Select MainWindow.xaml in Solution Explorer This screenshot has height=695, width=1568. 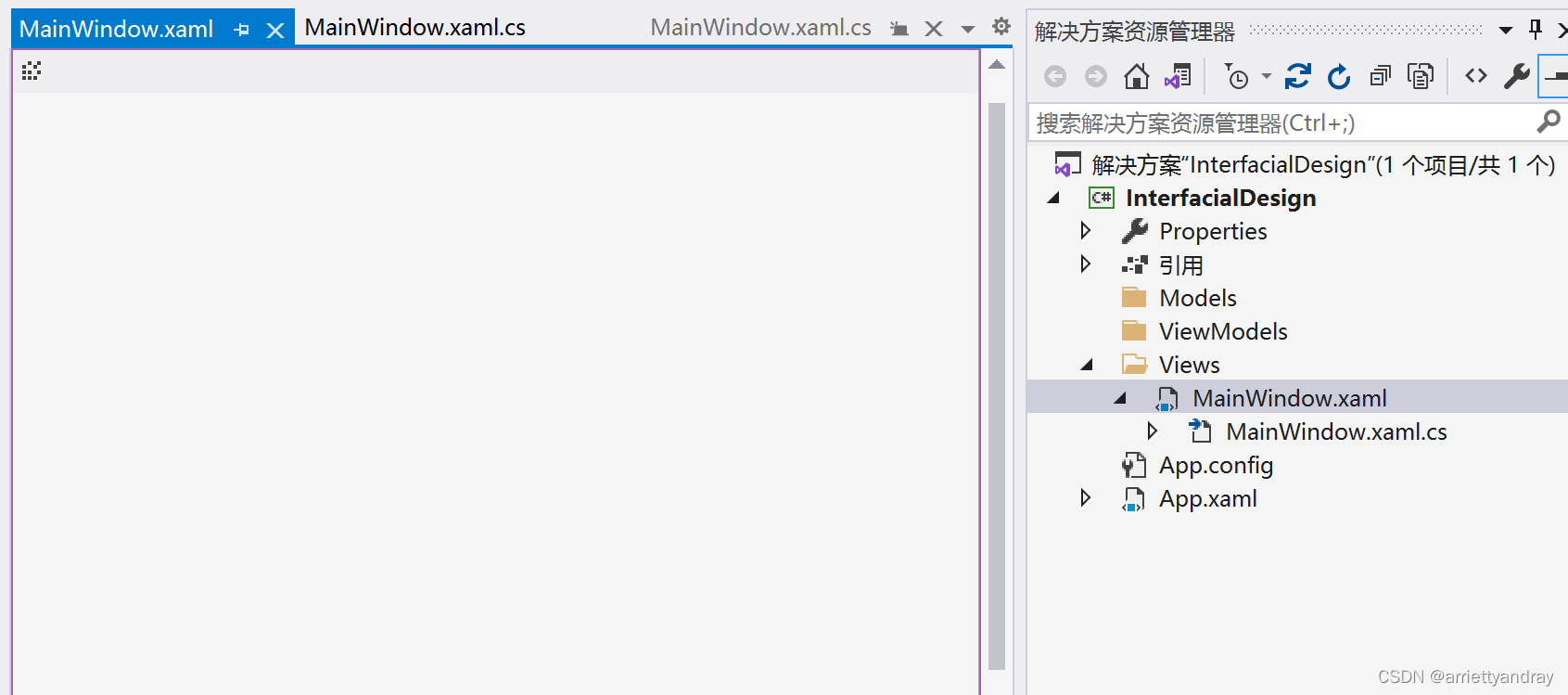coord(1290,398)
